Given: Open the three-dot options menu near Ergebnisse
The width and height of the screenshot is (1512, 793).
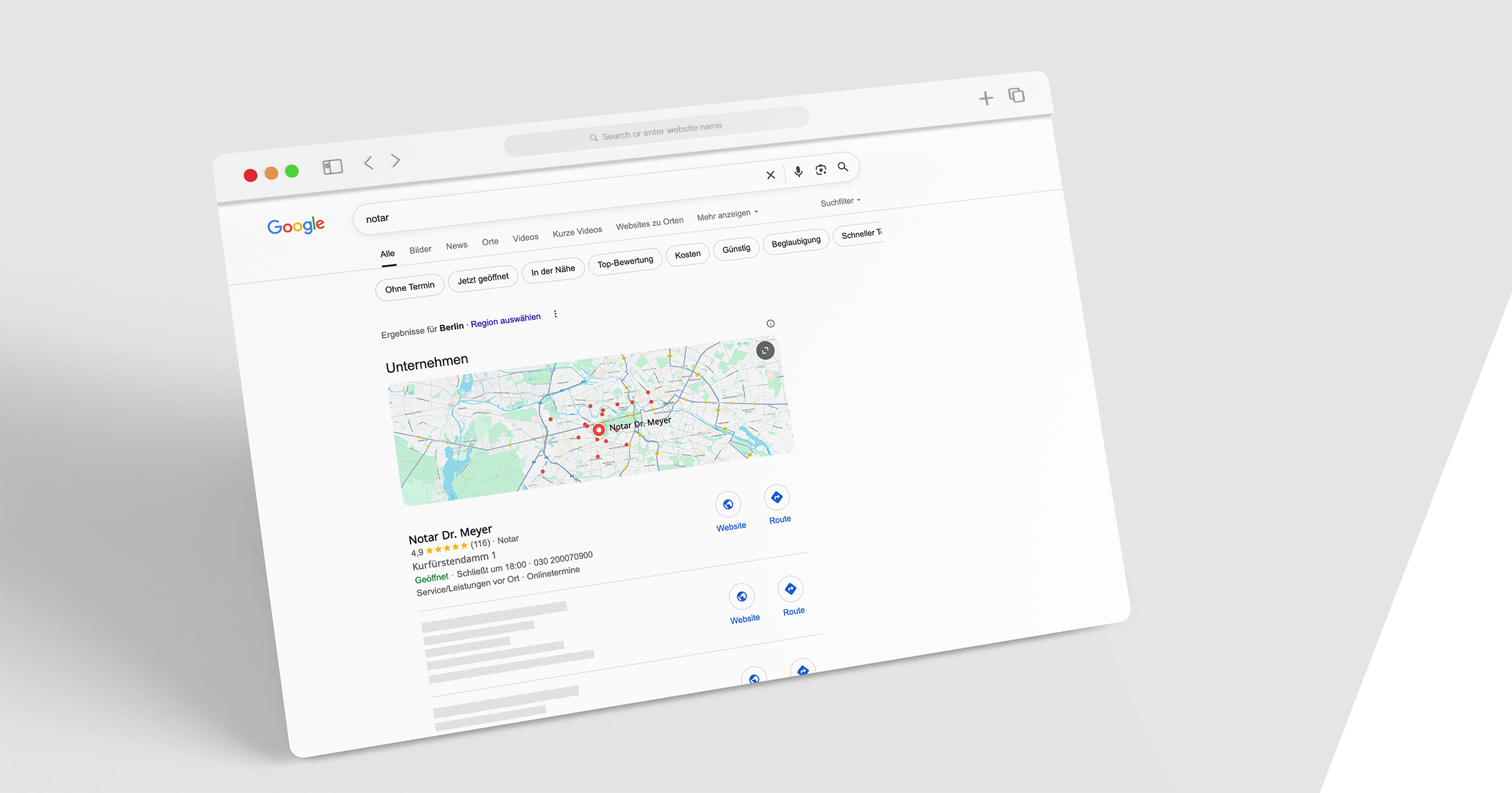Looking at the screenshot, I should [x=555, y=314].
